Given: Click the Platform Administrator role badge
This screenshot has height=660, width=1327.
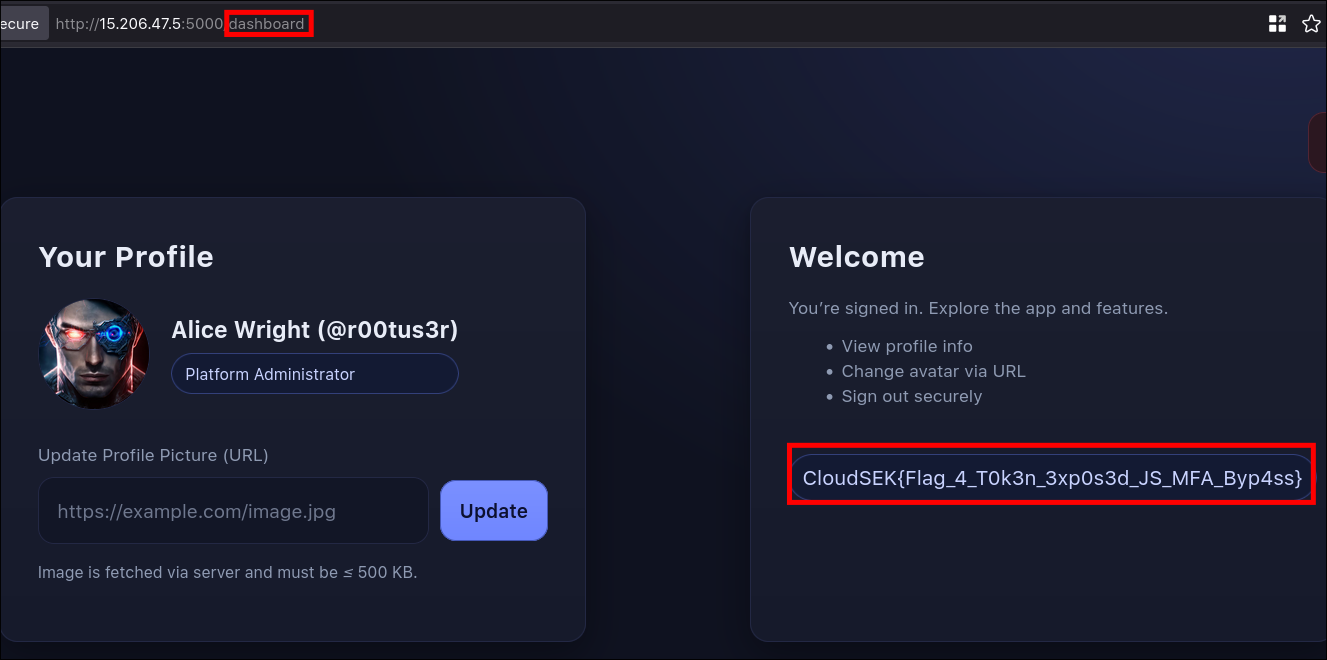Looking at the screenshot, I should [x=314, y=374].
